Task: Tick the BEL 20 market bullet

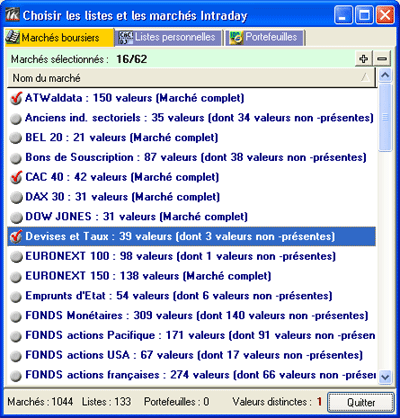Action: (16, 138)
